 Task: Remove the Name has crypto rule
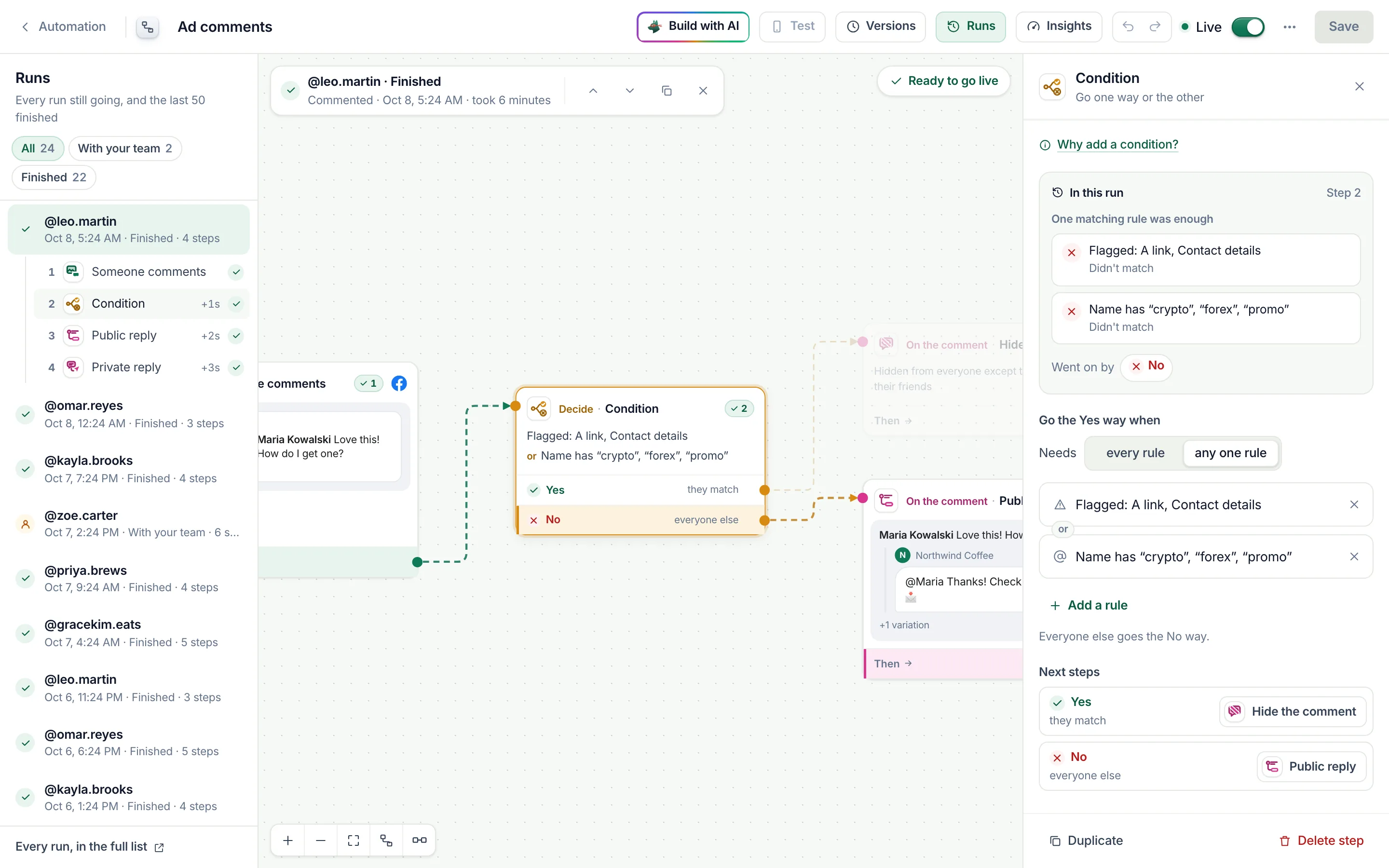pos(1354,557)
